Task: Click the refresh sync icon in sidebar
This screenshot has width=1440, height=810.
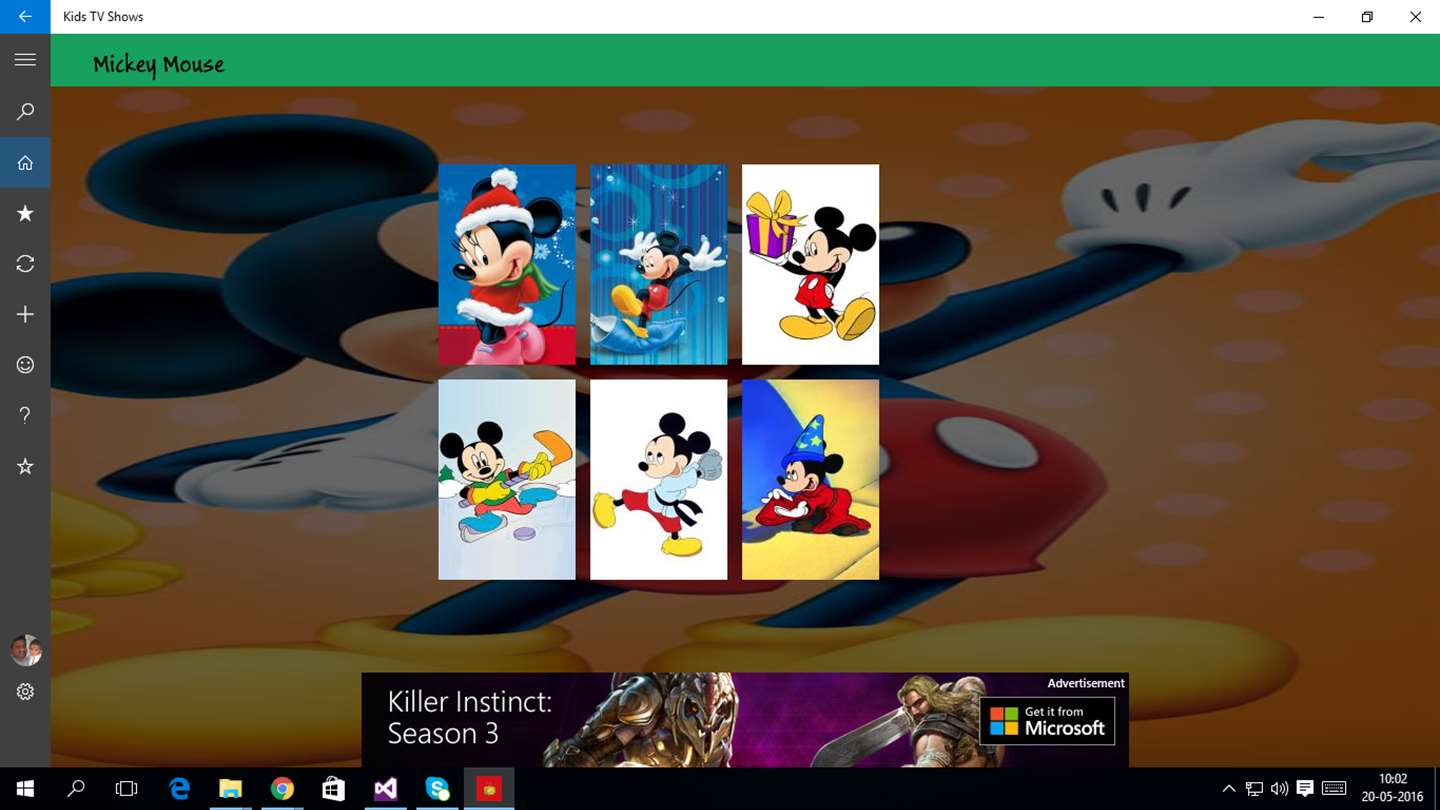Action: 25,264
